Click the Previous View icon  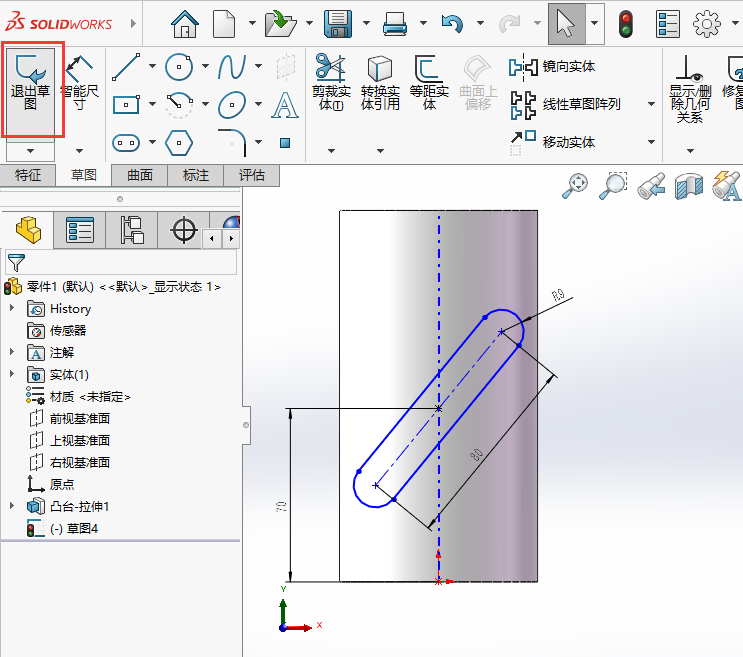tap(651, 186)
